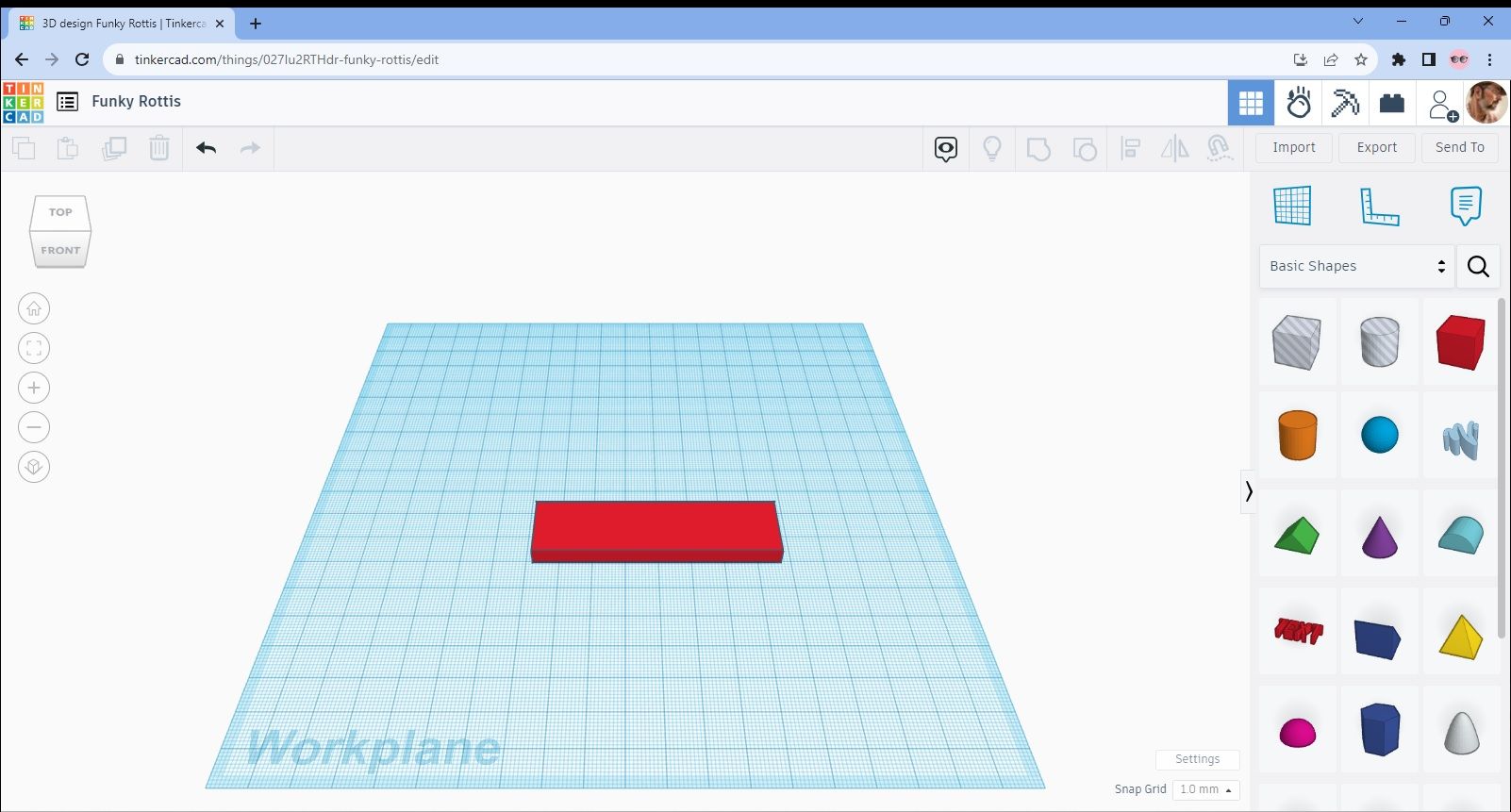Invite collaborators with add-person icon

[1441, 104]
